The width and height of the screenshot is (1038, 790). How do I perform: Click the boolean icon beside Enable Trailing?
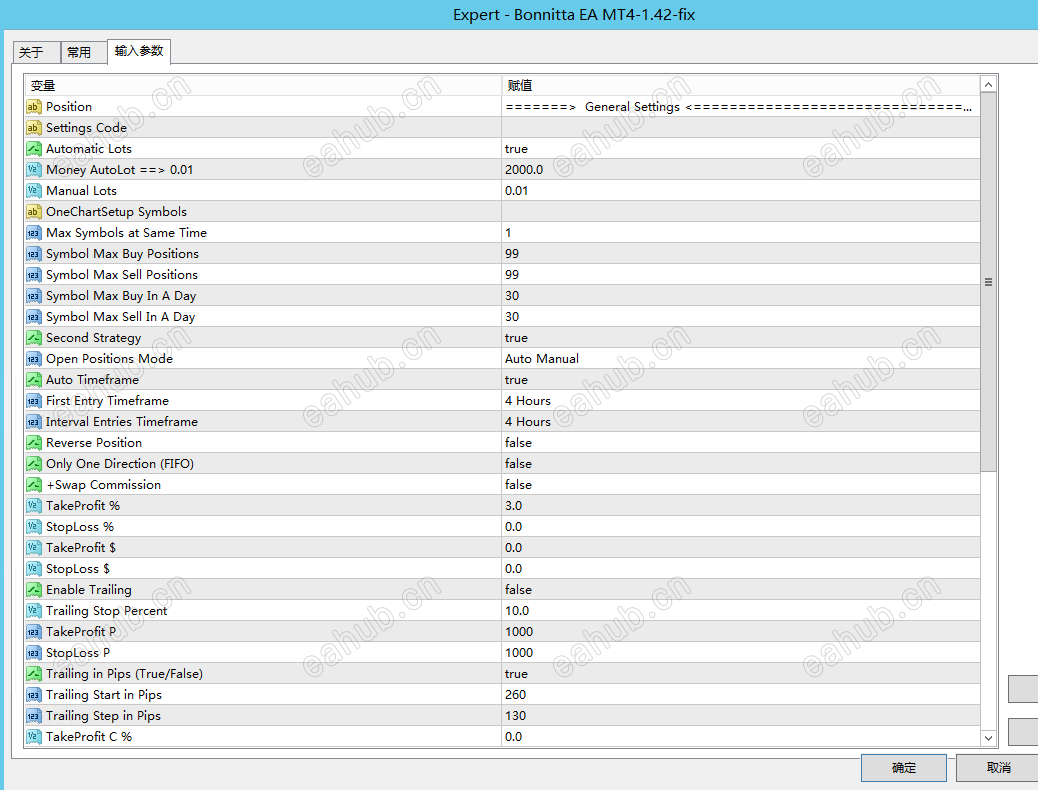coord(33,589)
